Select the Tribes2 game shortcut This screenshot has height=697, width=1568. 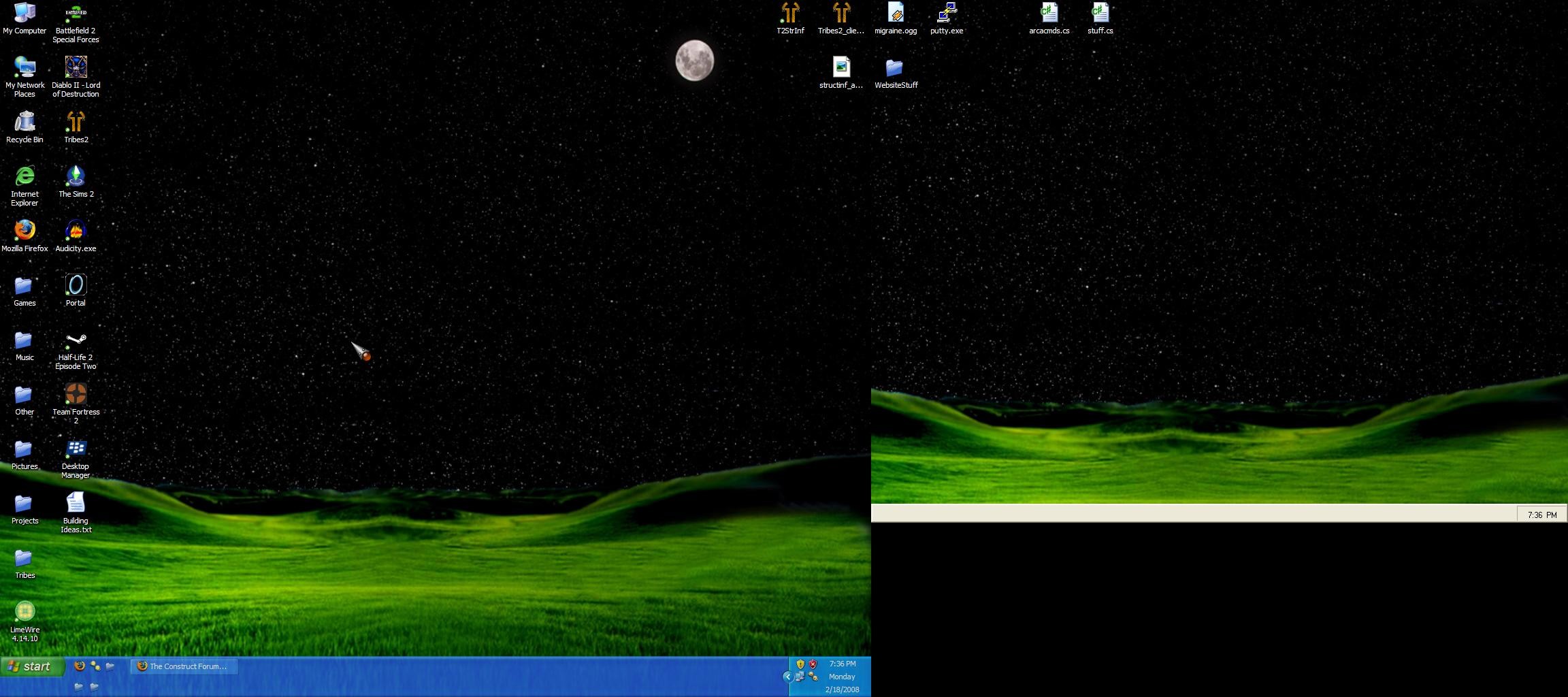point(76,127)
